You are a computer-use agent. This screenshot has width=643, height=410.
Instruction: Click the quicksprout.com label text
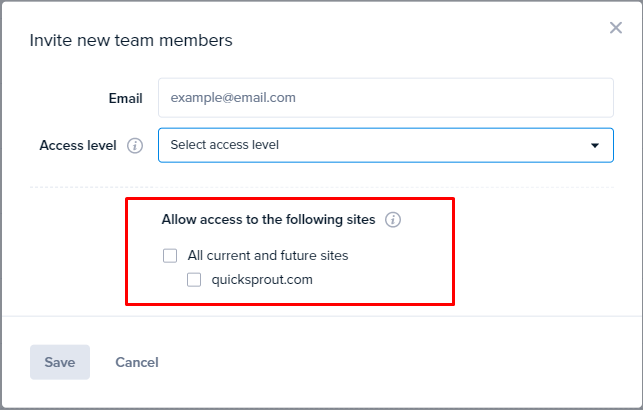tap(262, 280)
